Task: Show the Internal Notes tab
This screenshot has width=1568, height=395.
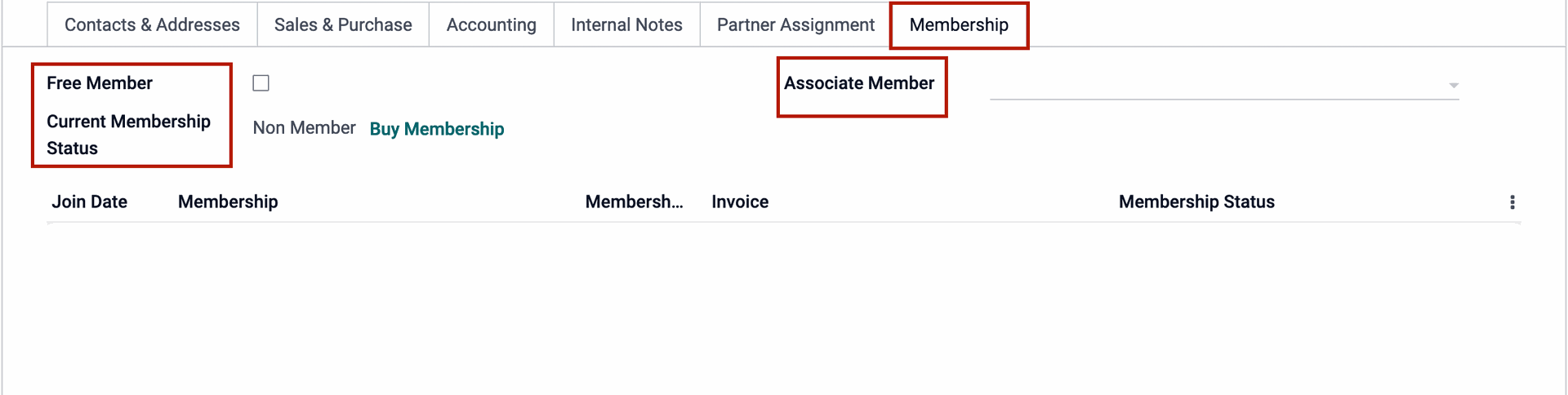Action: 626,24
